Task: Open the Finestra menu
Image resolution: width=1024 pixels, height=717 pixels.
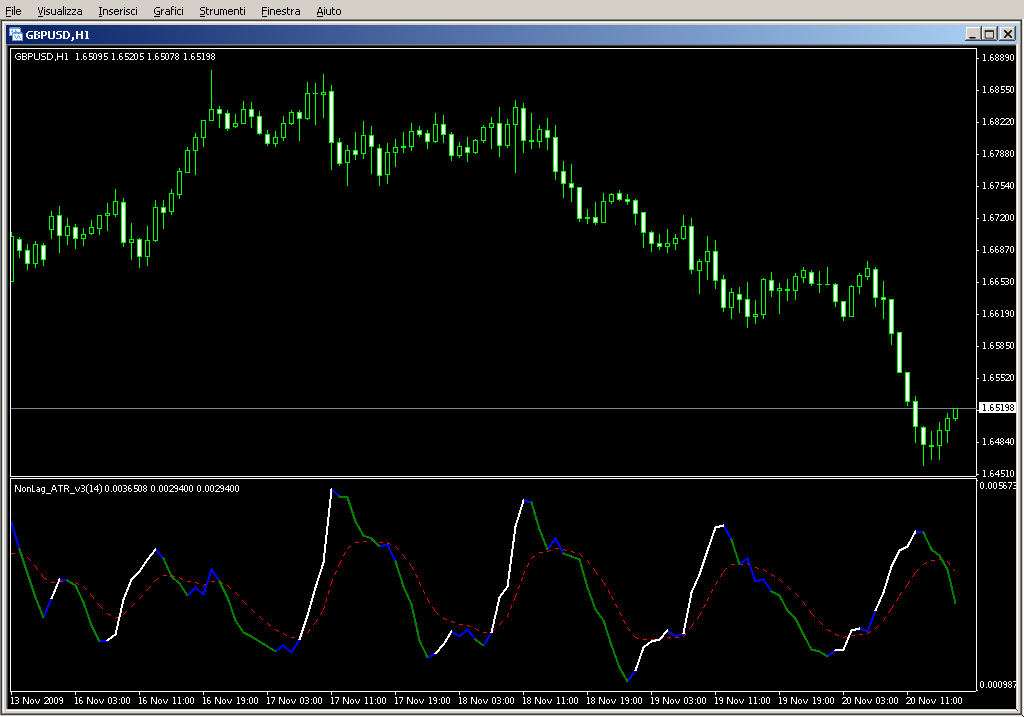Action: click(280, 11)
